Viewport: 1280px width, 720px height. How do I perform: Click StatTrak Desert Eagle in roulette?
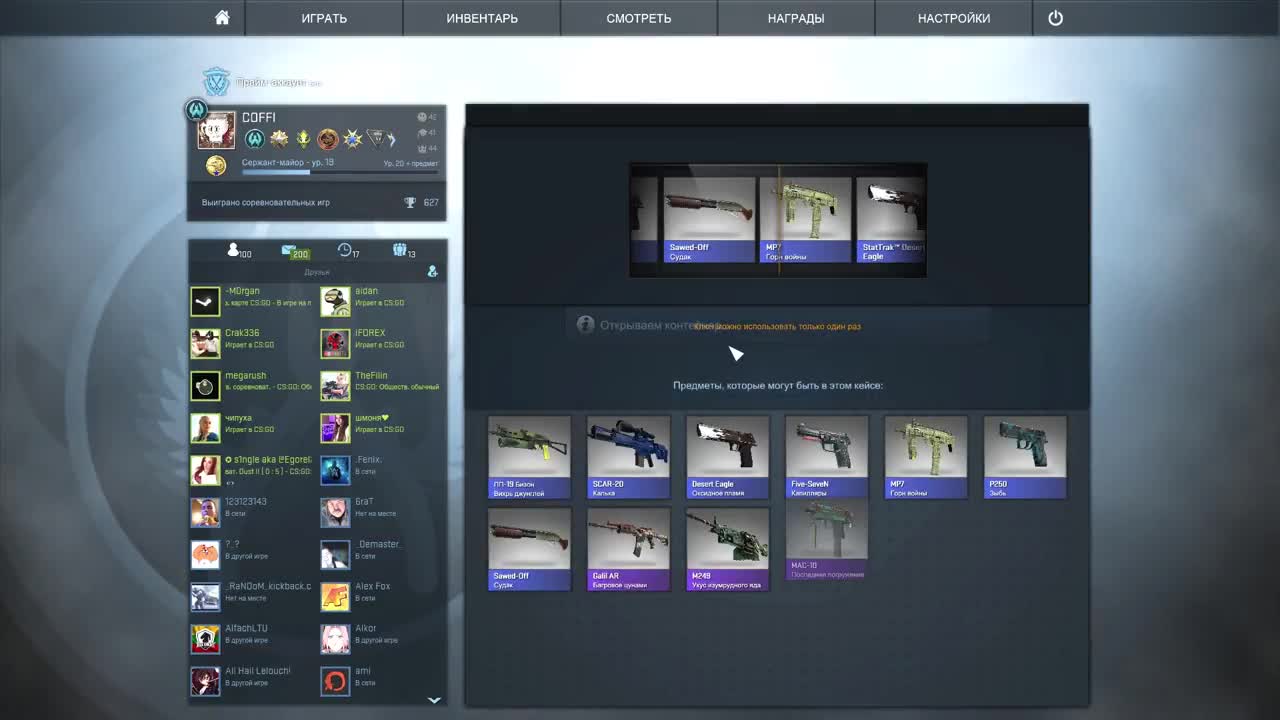tap(892, 220)
